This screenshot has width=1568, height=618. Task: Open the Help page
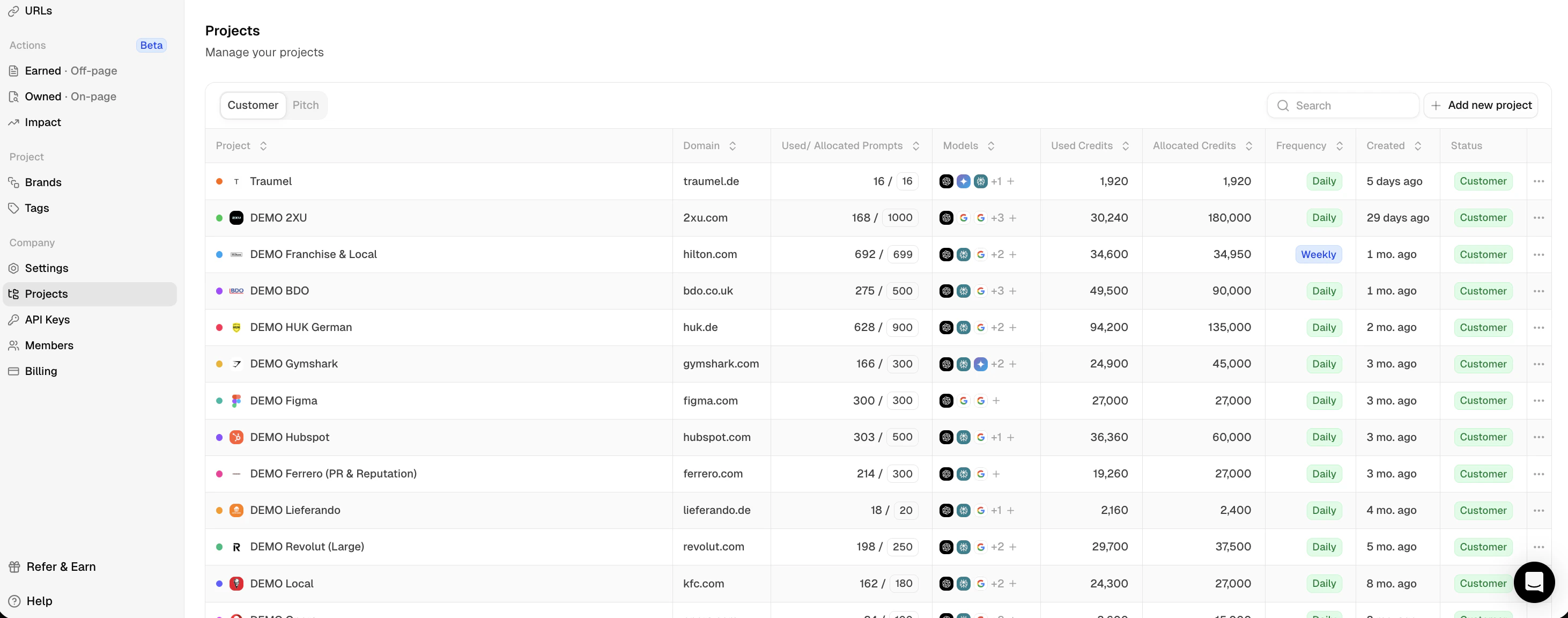click(x=39, y=601)
